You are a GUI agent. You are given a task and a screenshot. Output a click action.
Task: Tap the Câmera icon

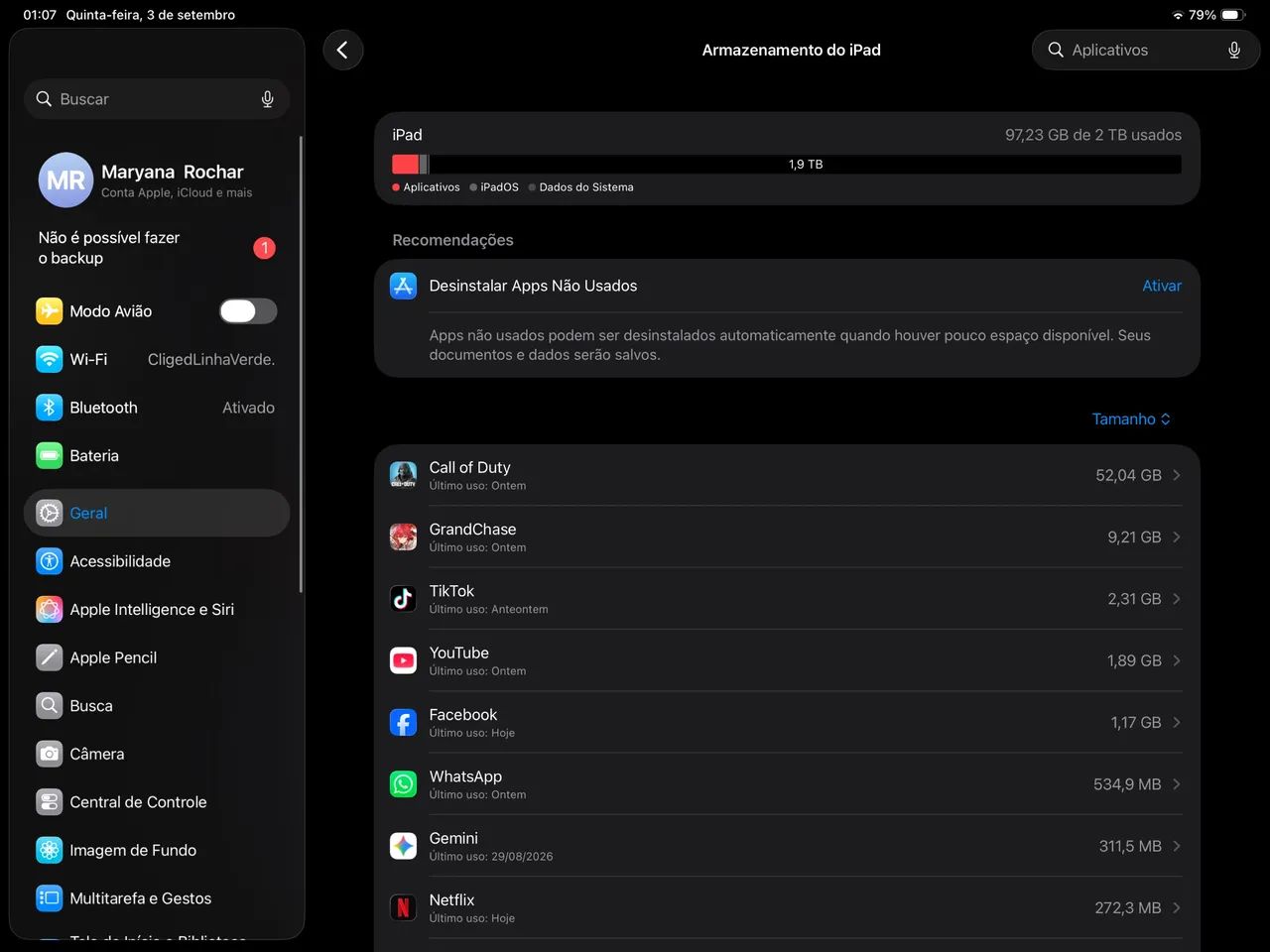(x=49, y=754)
